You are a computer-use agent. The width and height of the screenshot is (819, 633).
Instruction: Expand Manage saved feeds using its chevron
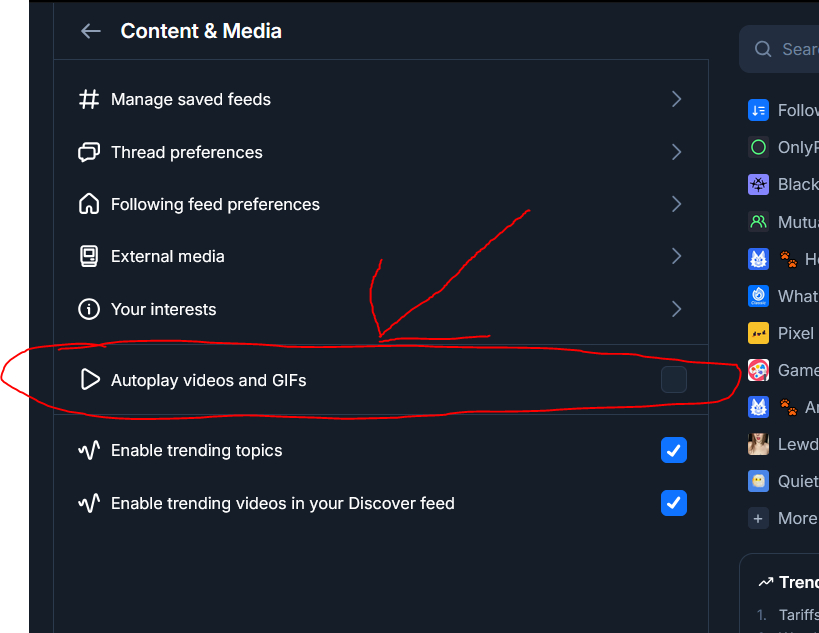pyautogui.click(x=677, y=99)
